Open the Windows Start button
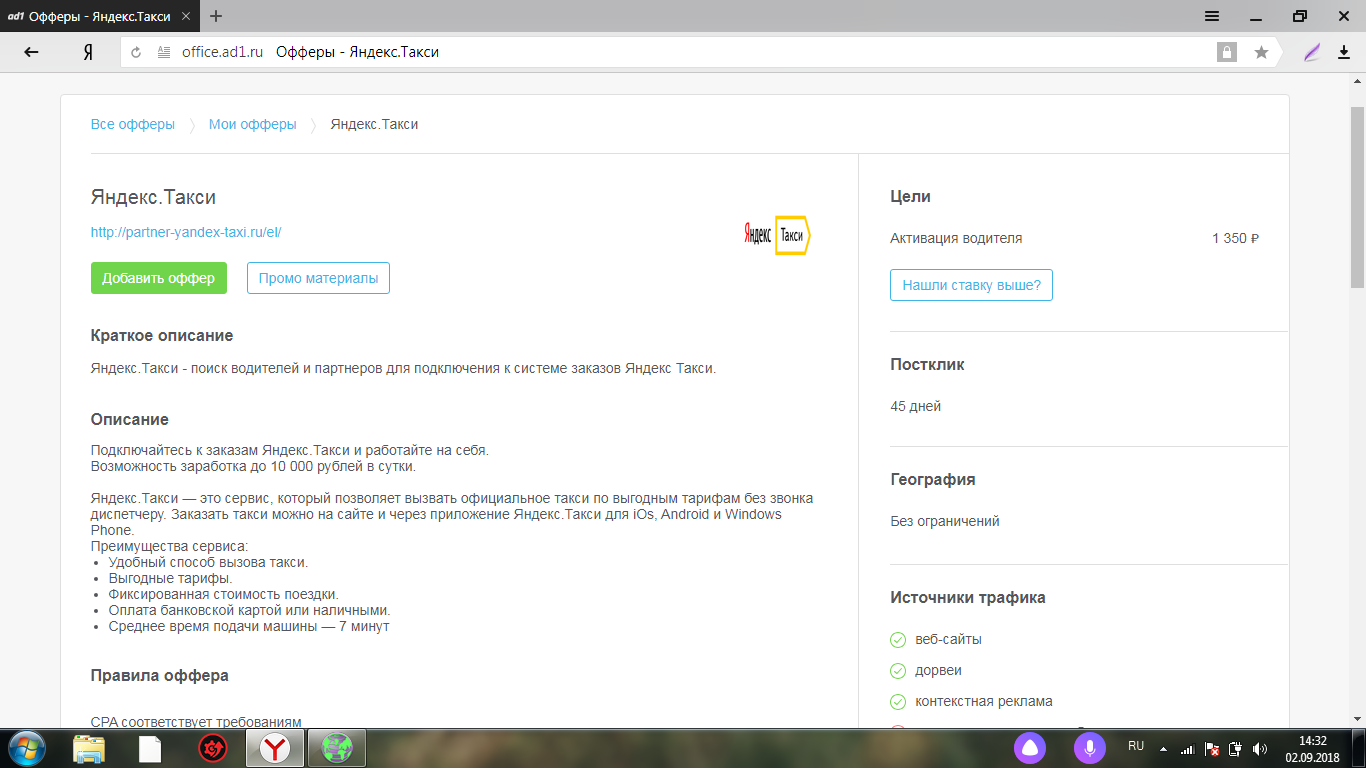The image size is (1366, 768). tap(26, 748)
